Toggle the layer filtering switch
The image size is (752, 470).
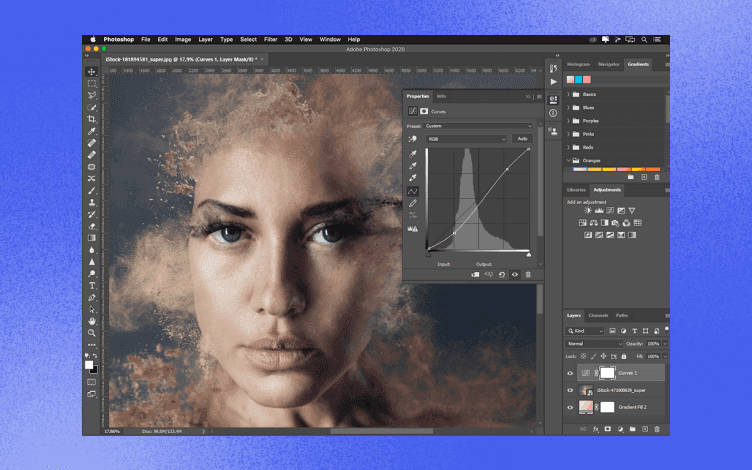[667, 330]
